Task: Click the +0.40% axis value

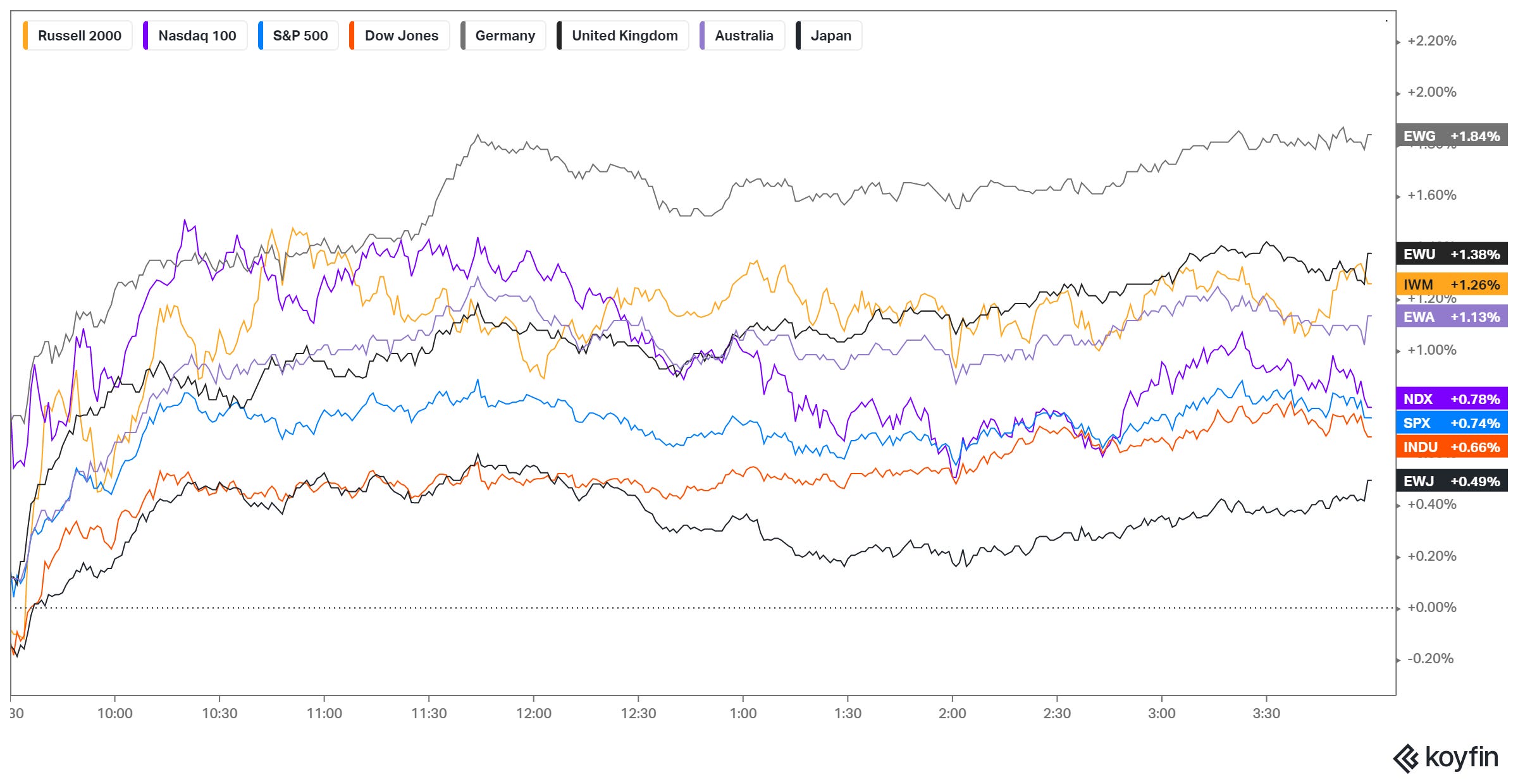Action: click(1431, 505)
